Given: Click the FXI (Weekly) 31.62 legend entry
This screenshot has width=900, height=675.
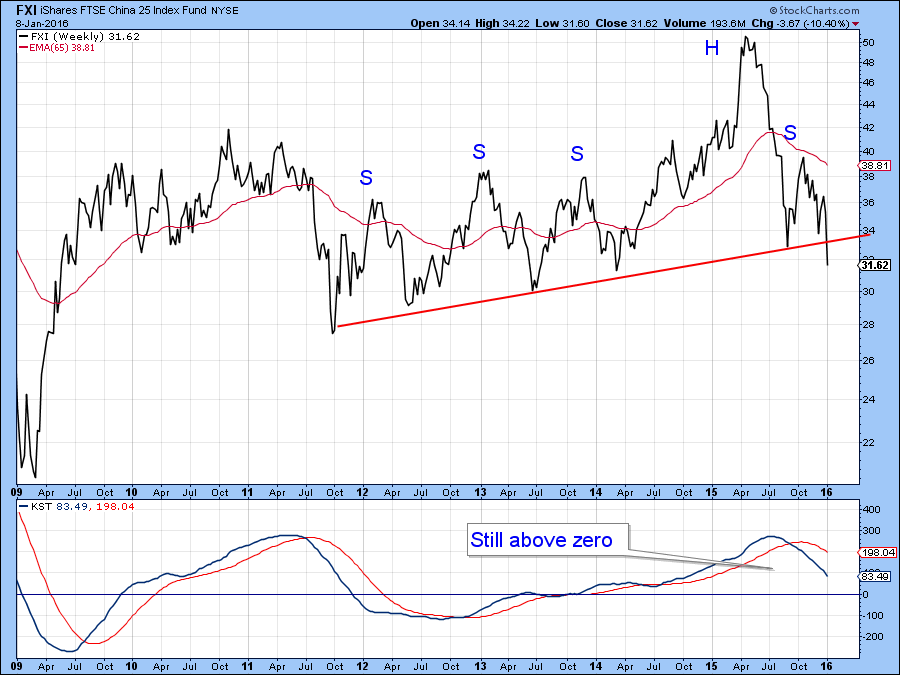Looking at the screenshot, I should 80,36.
